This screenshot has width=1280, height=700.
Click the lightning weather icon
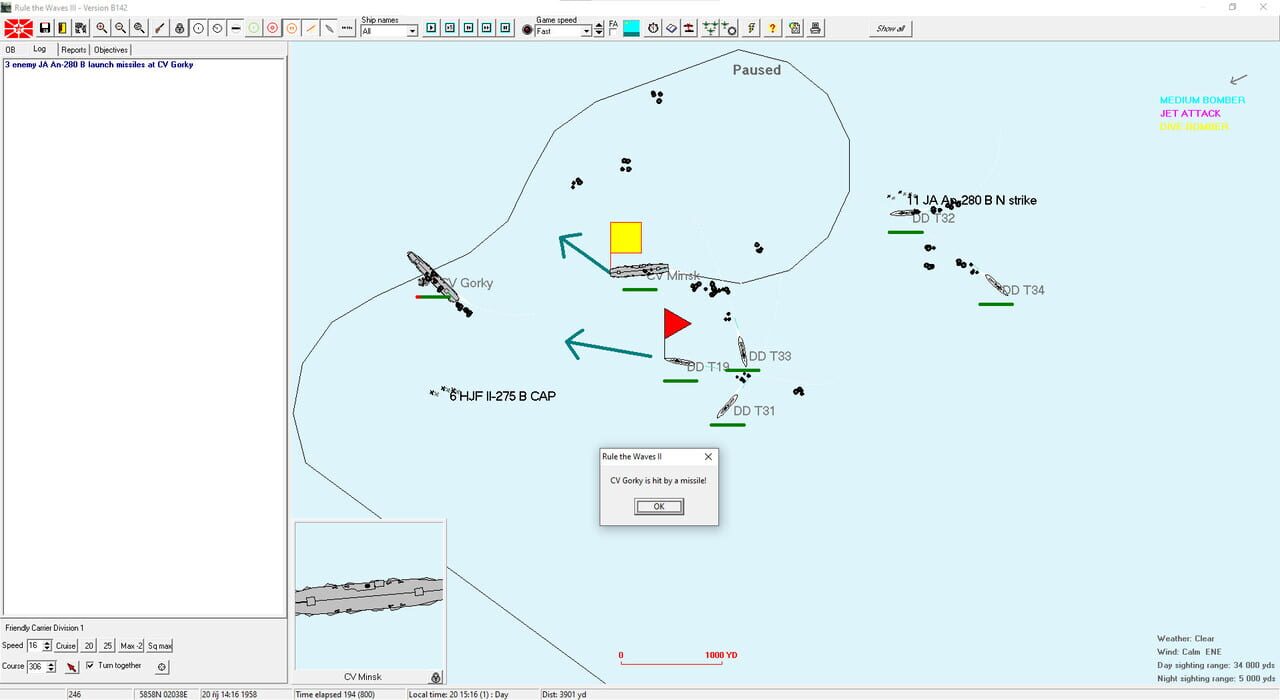tap(751, 27)
